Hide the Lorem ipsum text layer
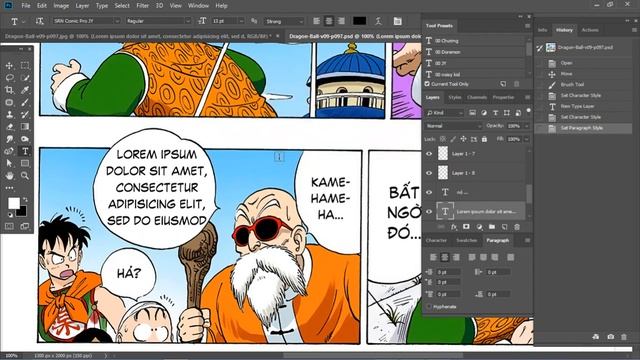The image size is (640, 360). point(429,211)
